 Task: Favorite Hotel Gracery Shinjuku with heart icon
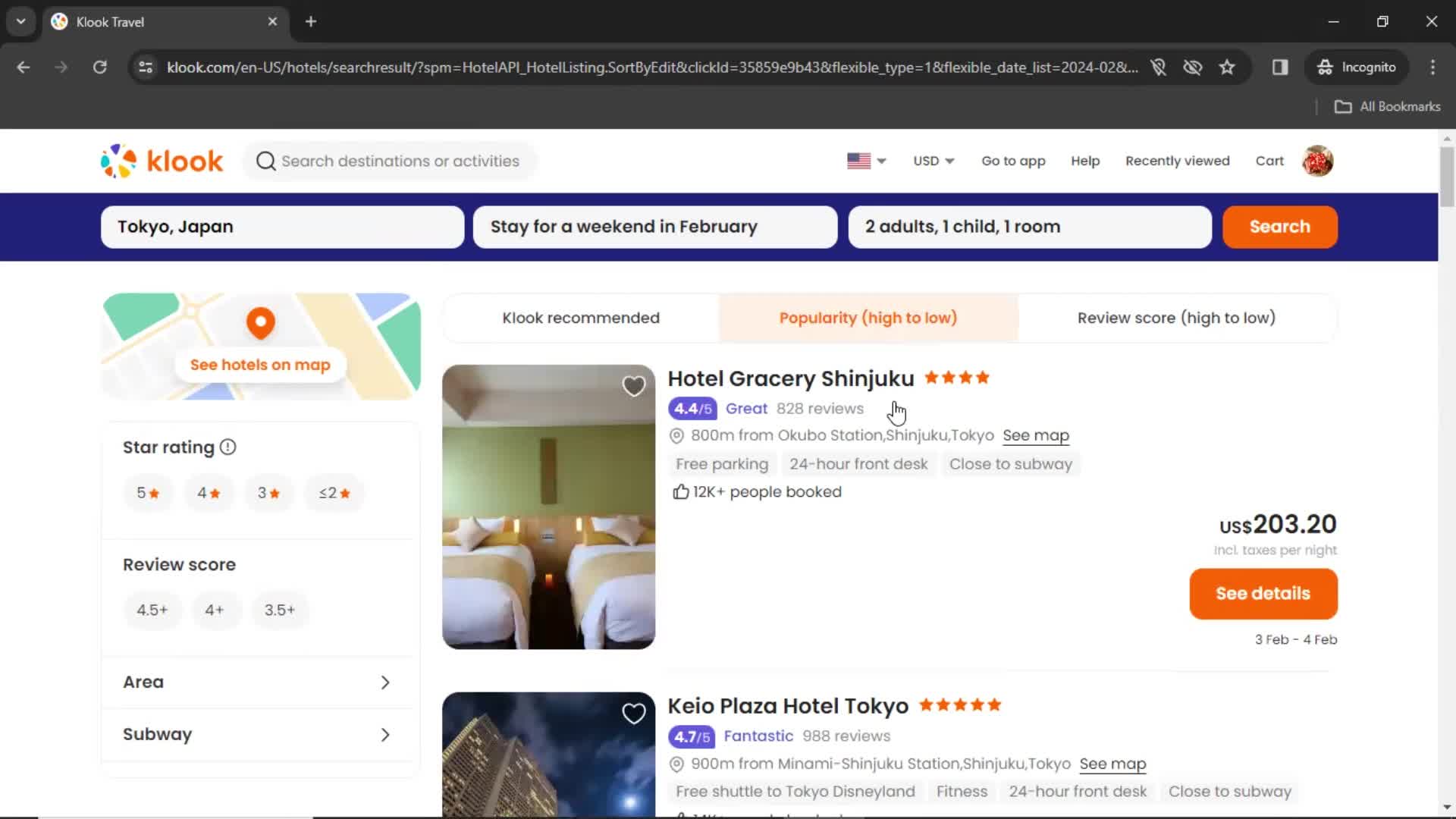(634, 386)
